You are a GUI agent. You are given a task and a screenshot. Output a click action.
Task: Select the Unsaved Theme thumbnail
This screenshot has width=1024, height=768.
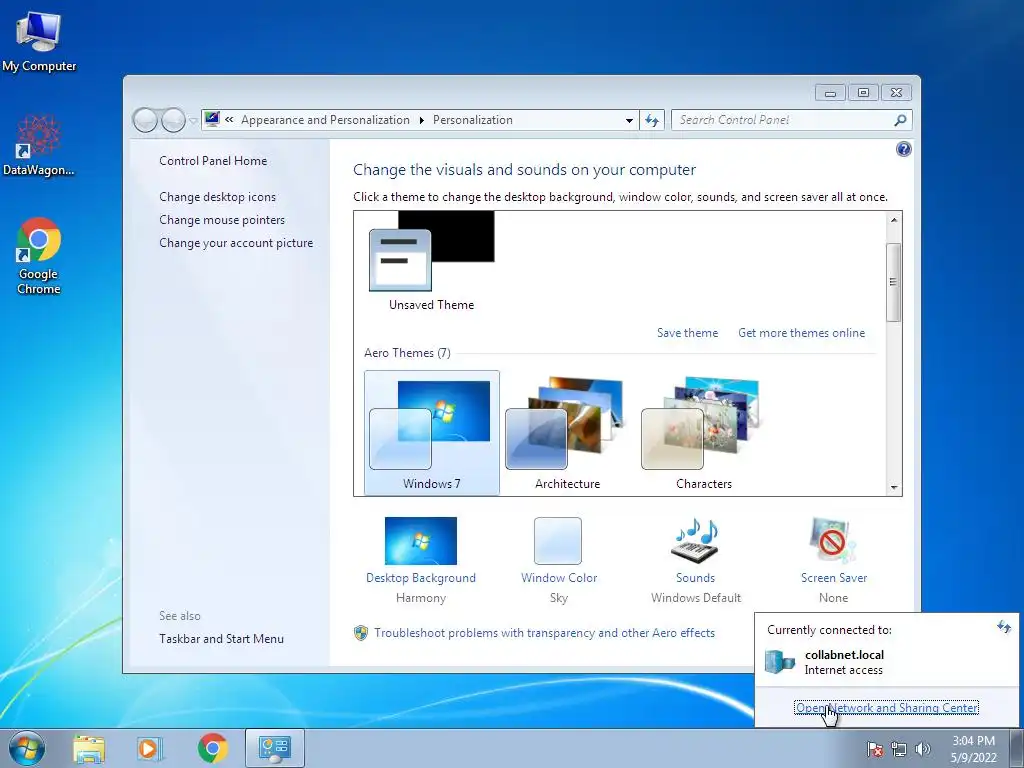[432, 261]
